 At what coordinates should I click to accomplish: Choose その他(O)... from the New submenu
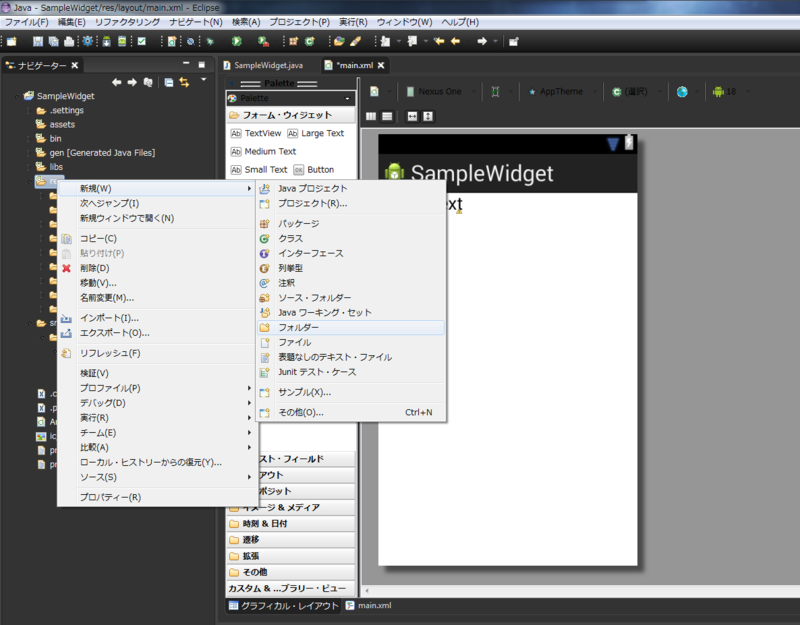coord(351,412)
